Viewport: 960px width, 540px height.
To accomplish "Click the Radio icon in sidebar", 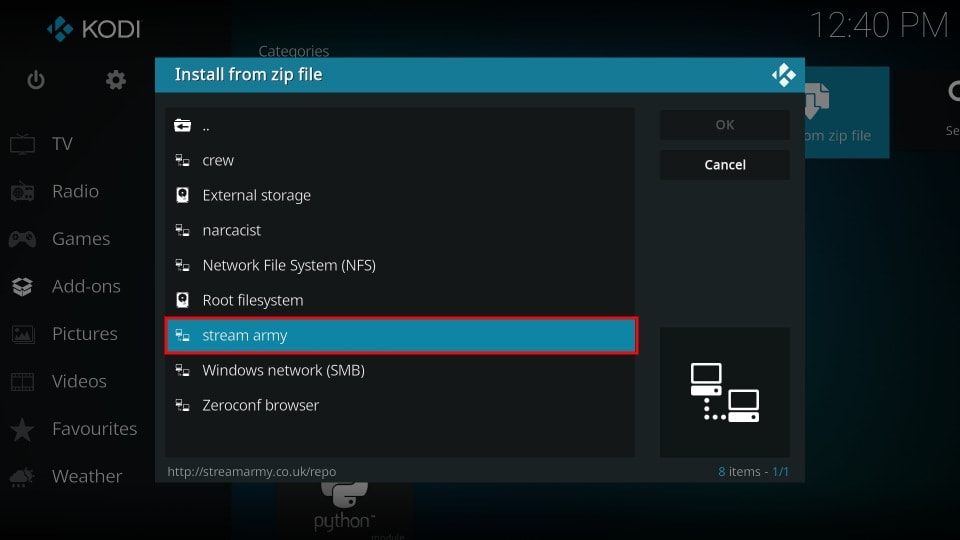I will tap(23, 192).
